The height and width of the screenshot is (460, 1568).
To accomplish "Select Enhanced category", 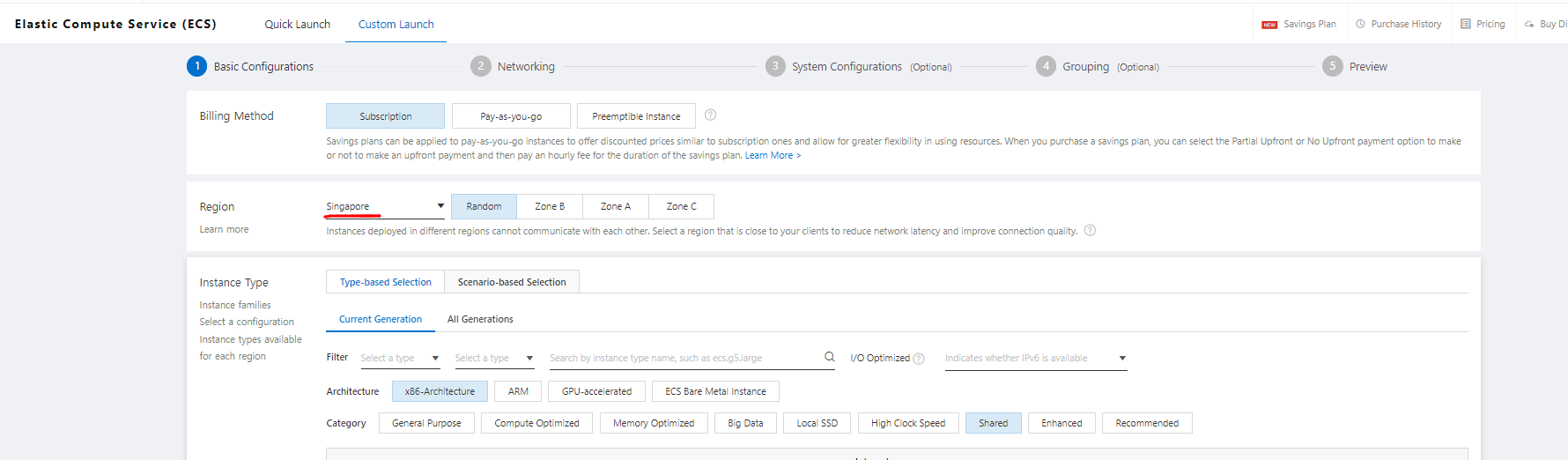I will pos(1061,423).
